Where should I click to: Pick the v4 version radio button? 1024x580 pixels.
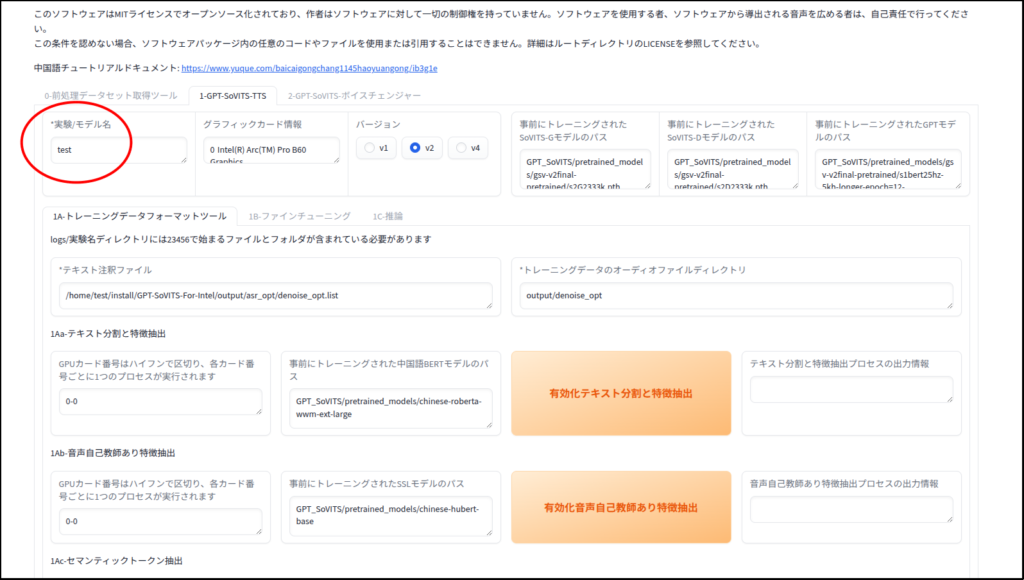click(468, 148)
